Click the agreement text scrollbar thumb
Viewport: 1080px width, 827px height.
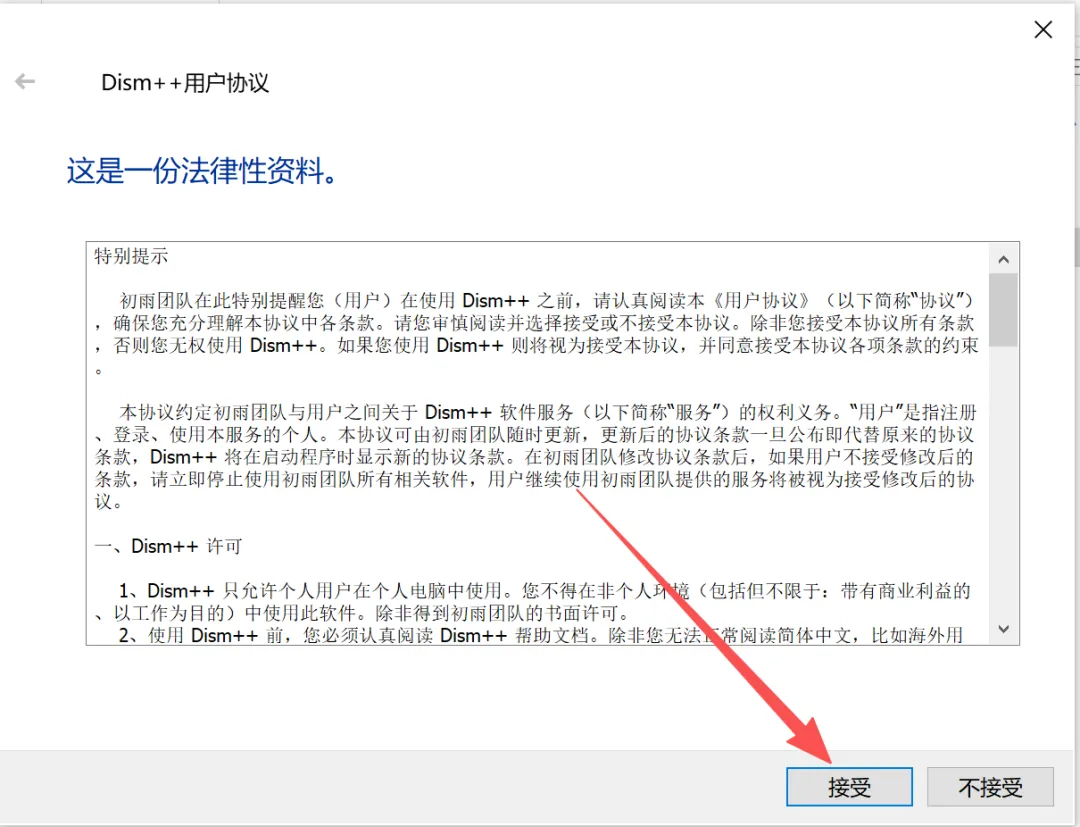click(1004, 310)
